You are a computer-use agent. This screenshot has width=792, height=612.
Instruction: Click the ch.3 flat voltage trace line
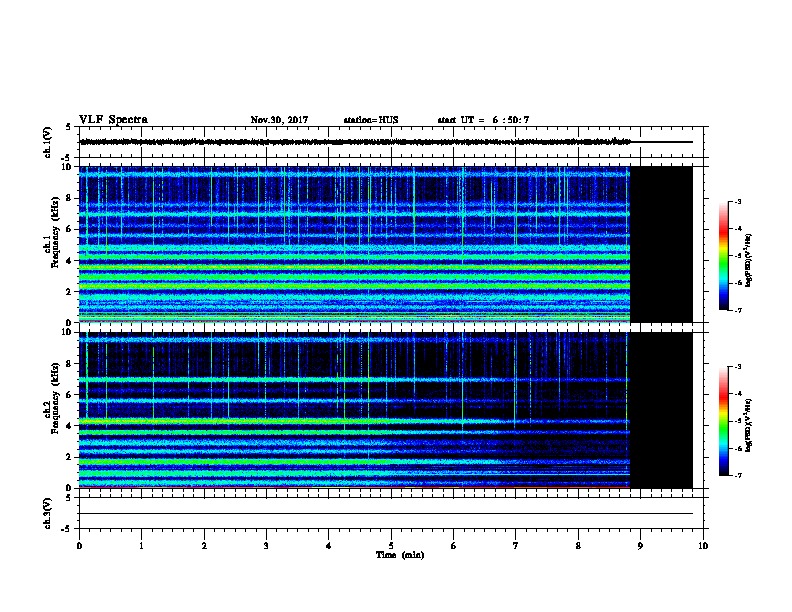(385, 514)
